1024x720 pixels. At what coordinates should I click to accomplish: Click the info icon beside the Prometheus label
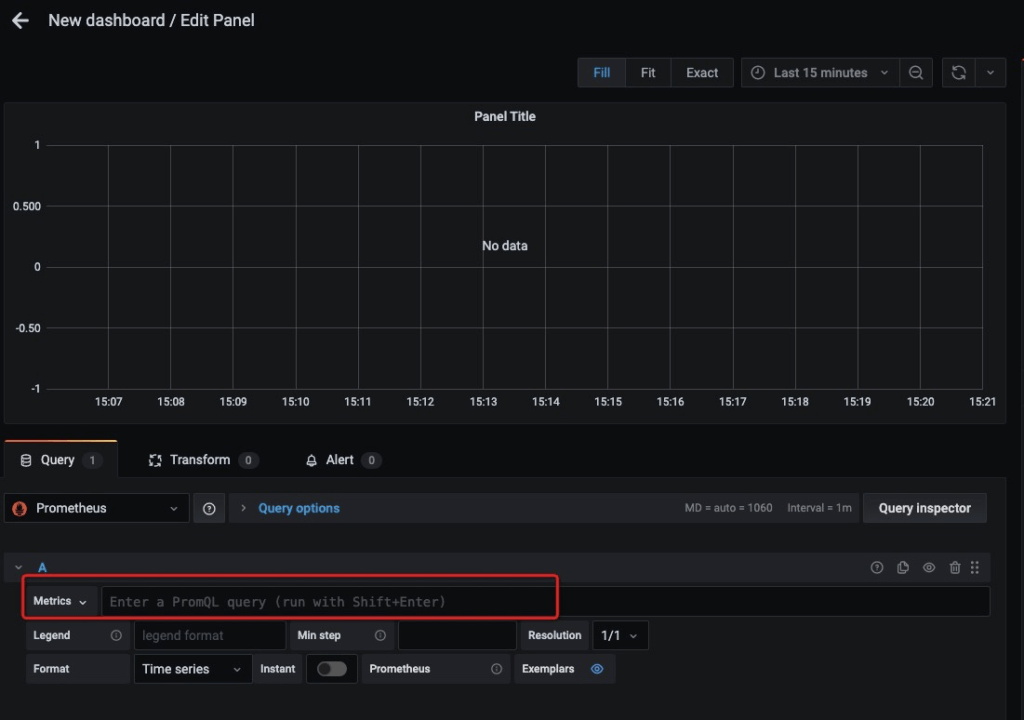(x=496, y=669)
